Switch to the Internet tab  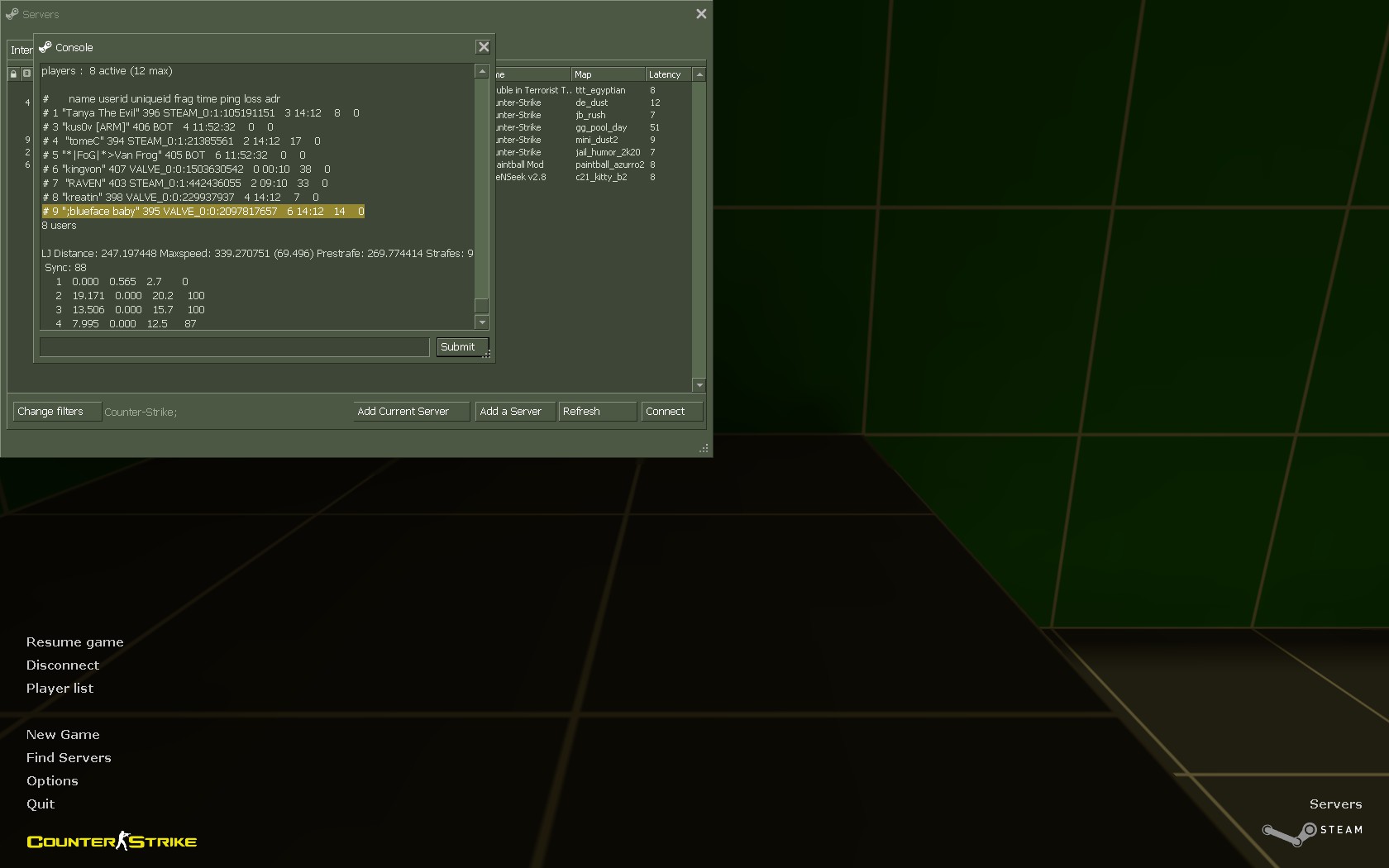(x=21, y=50)
